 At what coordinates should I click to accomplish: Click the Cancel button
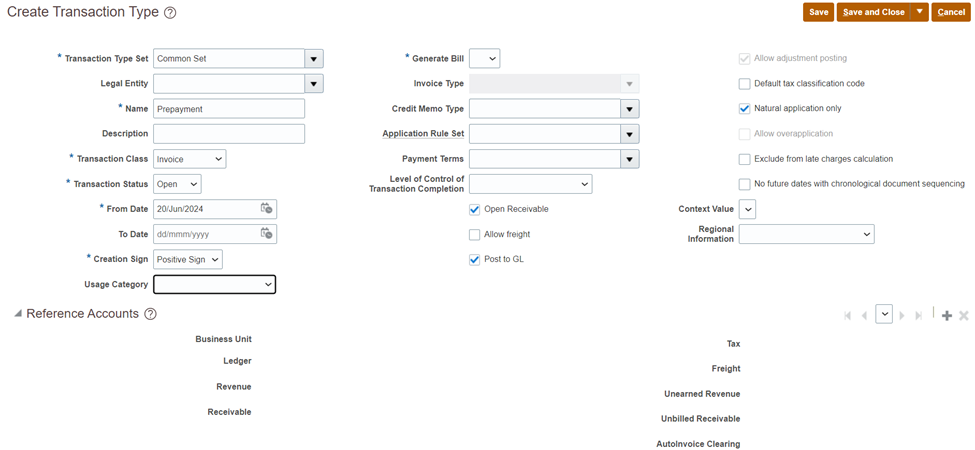951,12
